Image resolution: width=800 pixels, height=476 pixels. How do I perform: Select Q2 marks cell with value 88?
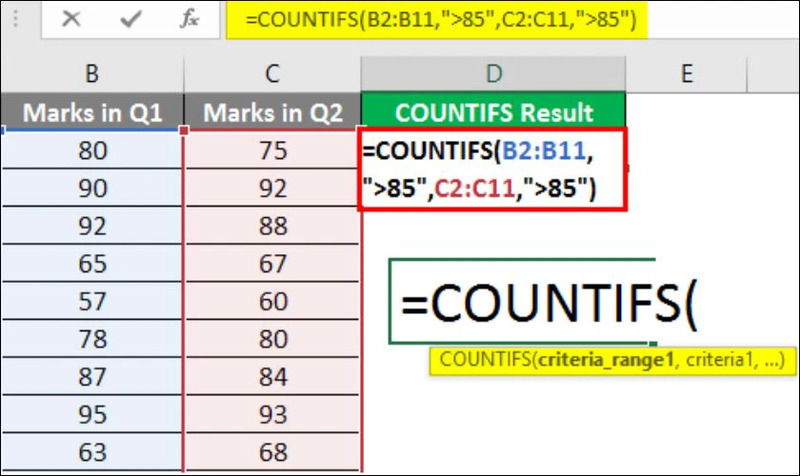(x=272, y=226)
